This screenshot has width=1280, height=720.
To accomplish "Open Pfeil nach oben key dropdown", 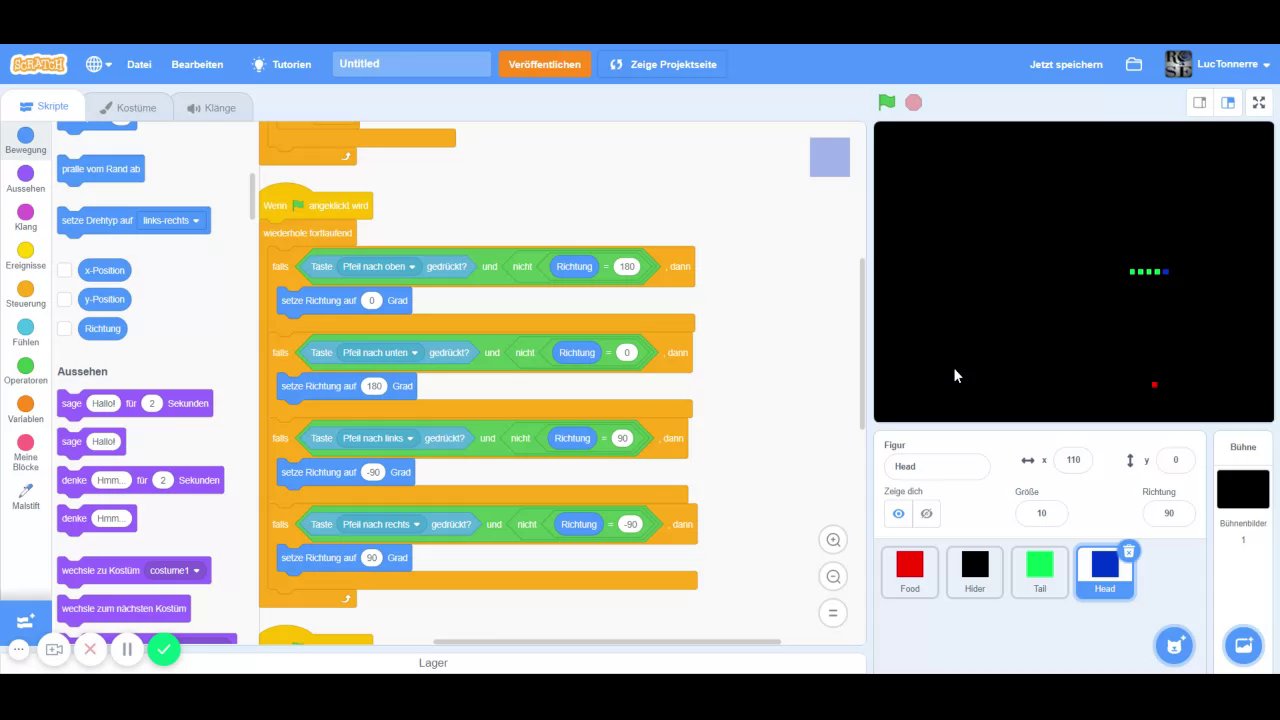I will pyautogui.click(x=379, y=267).
